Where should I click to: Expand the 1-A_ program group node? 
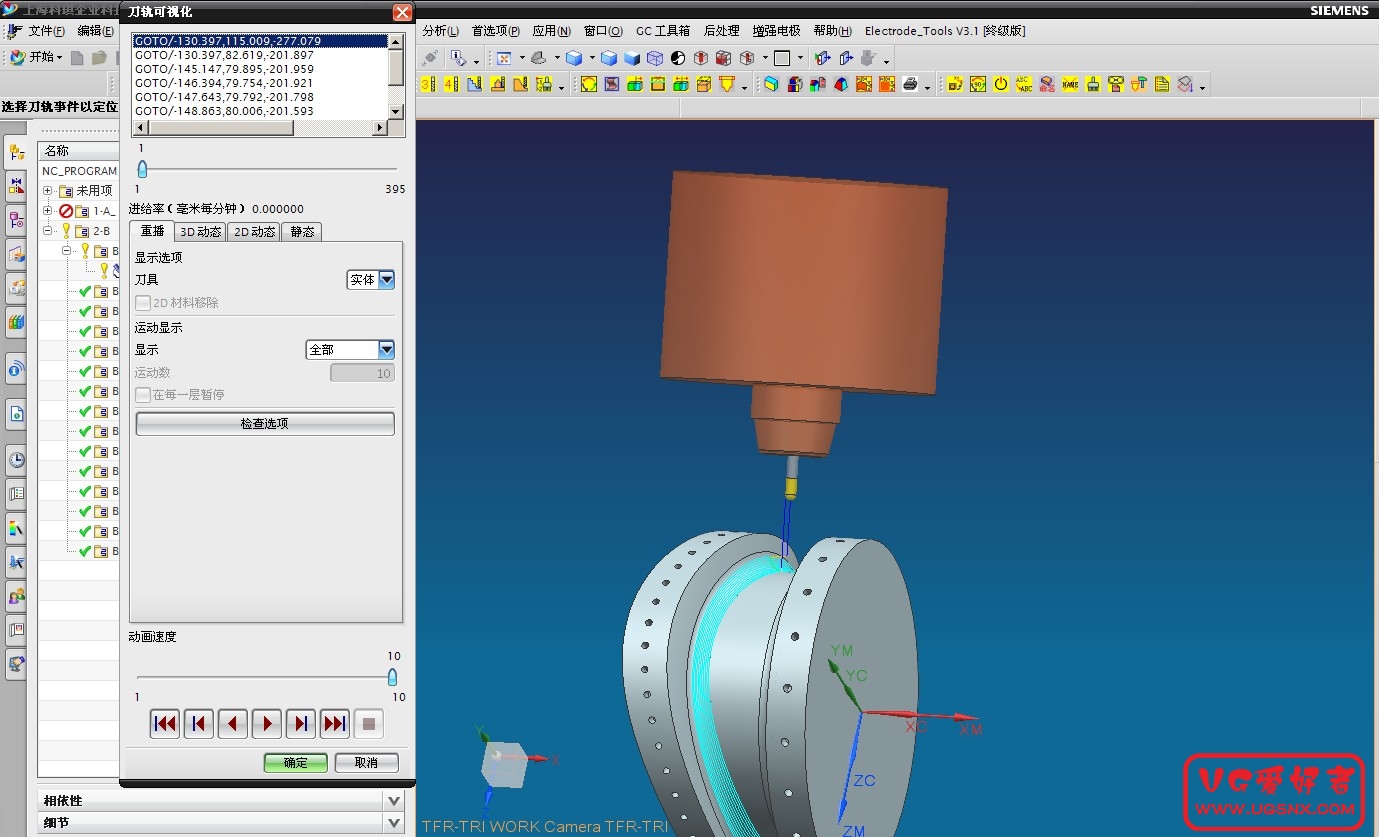point(47,211)
